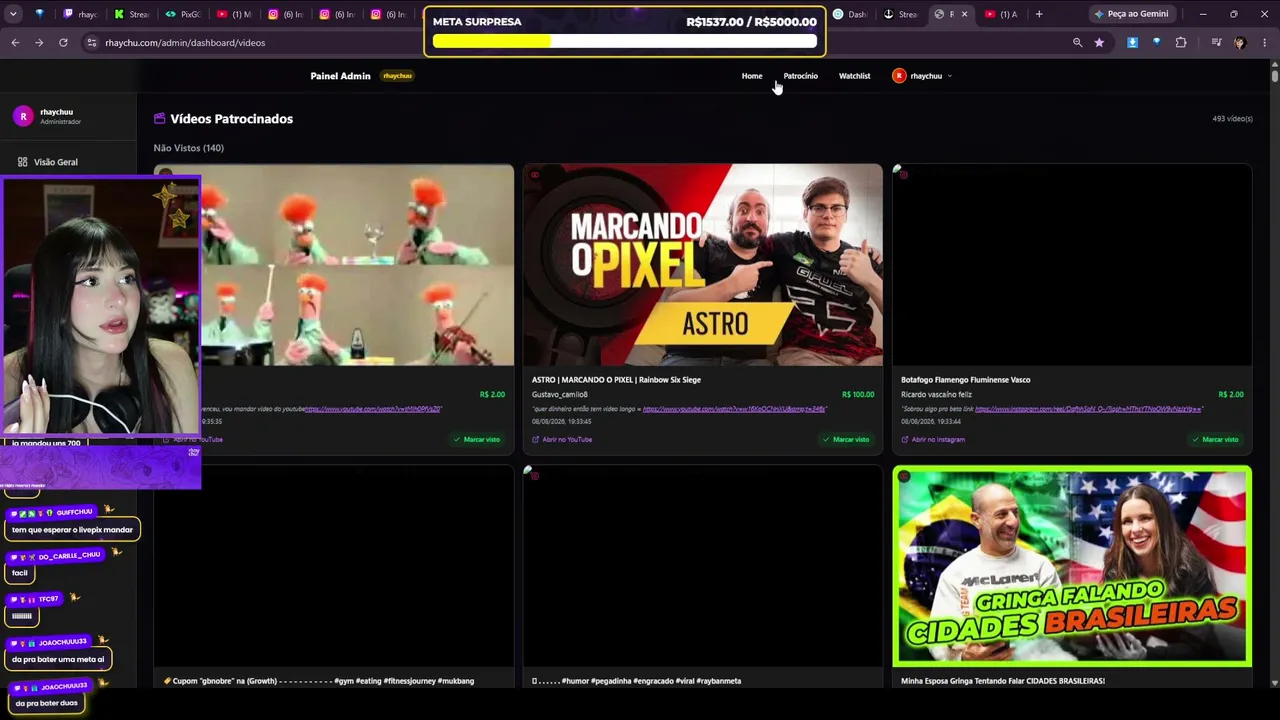Screen dimensions: 1280x720
Task: Click the Não Vistos (140) heading
Action: pos(188,148)
